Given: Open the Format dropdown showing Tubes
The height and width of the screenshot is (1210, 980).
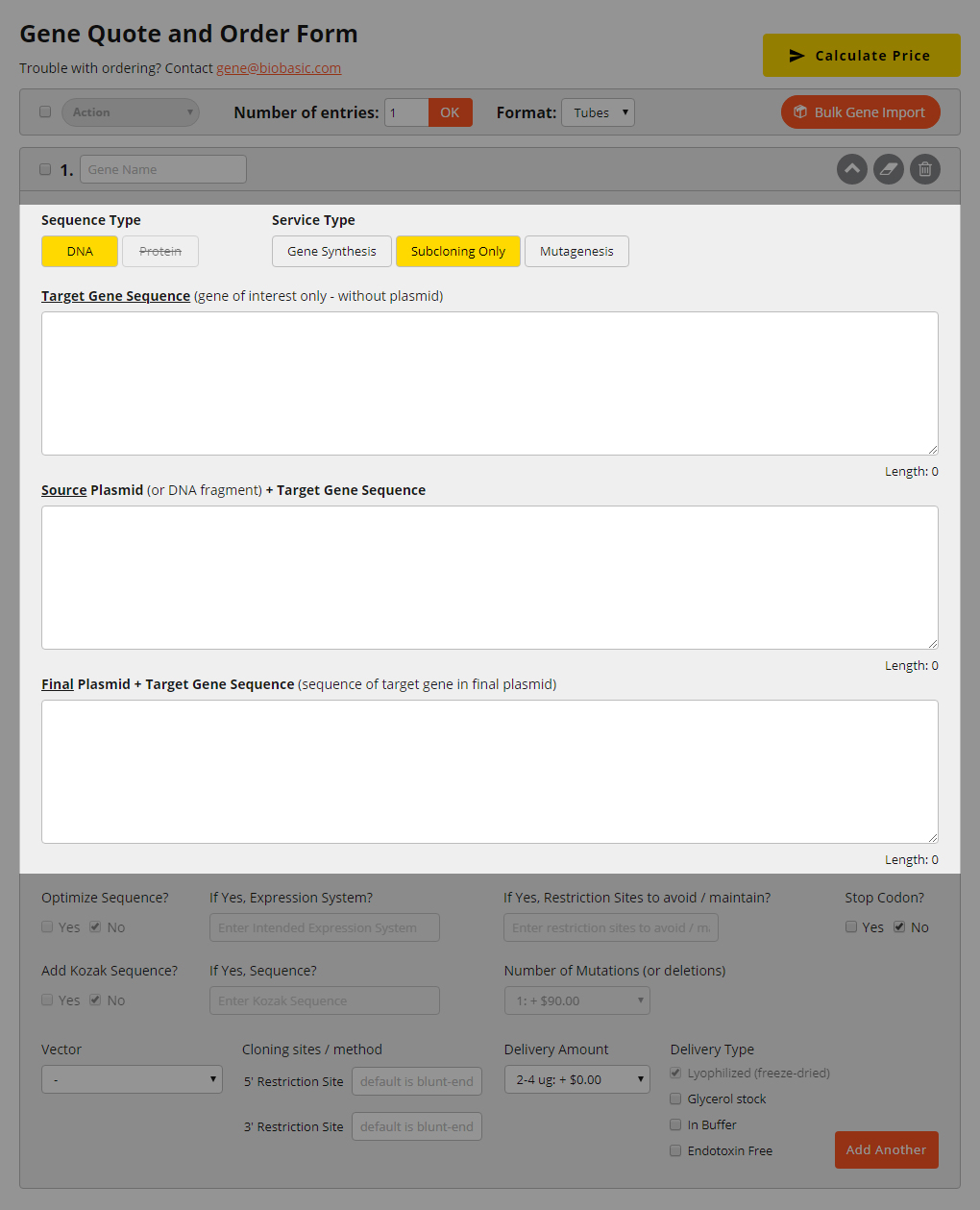Looking at the screenshot, I should [x=598, y=112].
